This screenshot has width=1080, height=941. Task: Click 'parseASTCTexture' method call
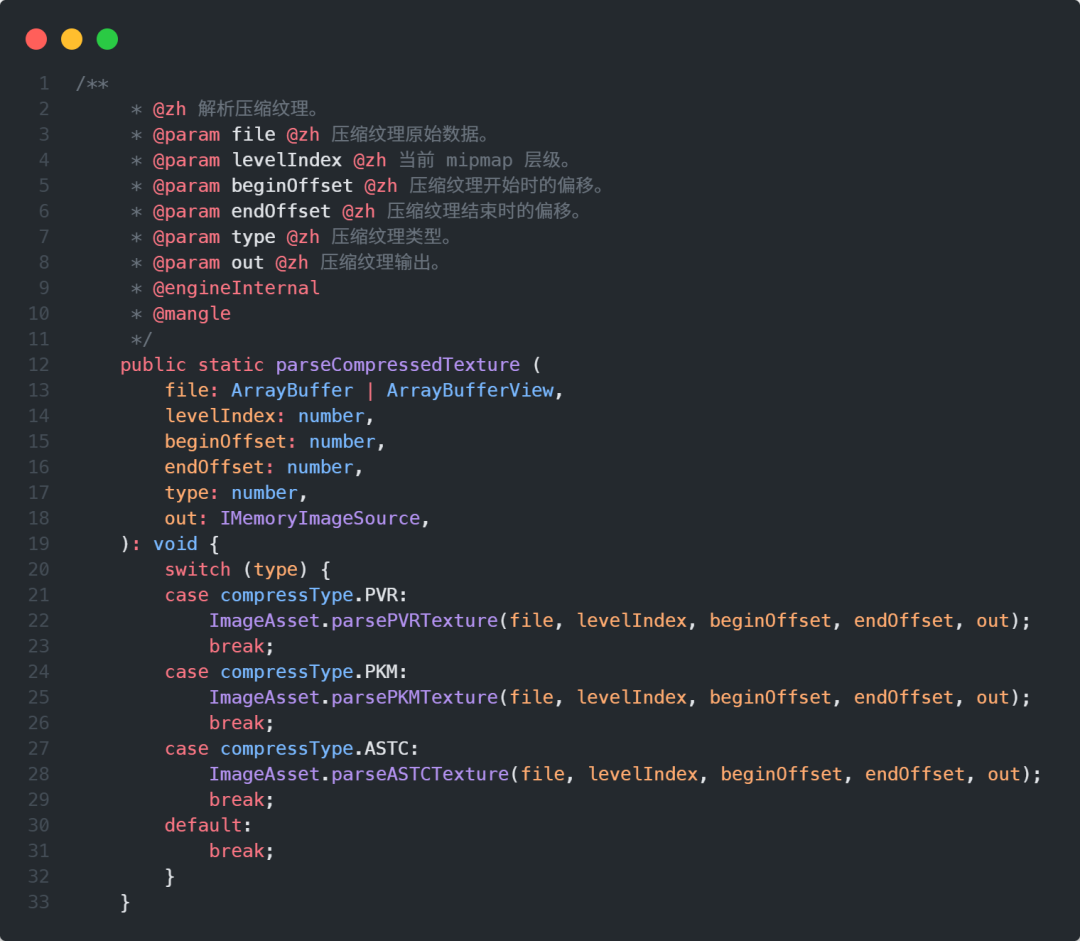pyautogui.click(x=419, y=774)
